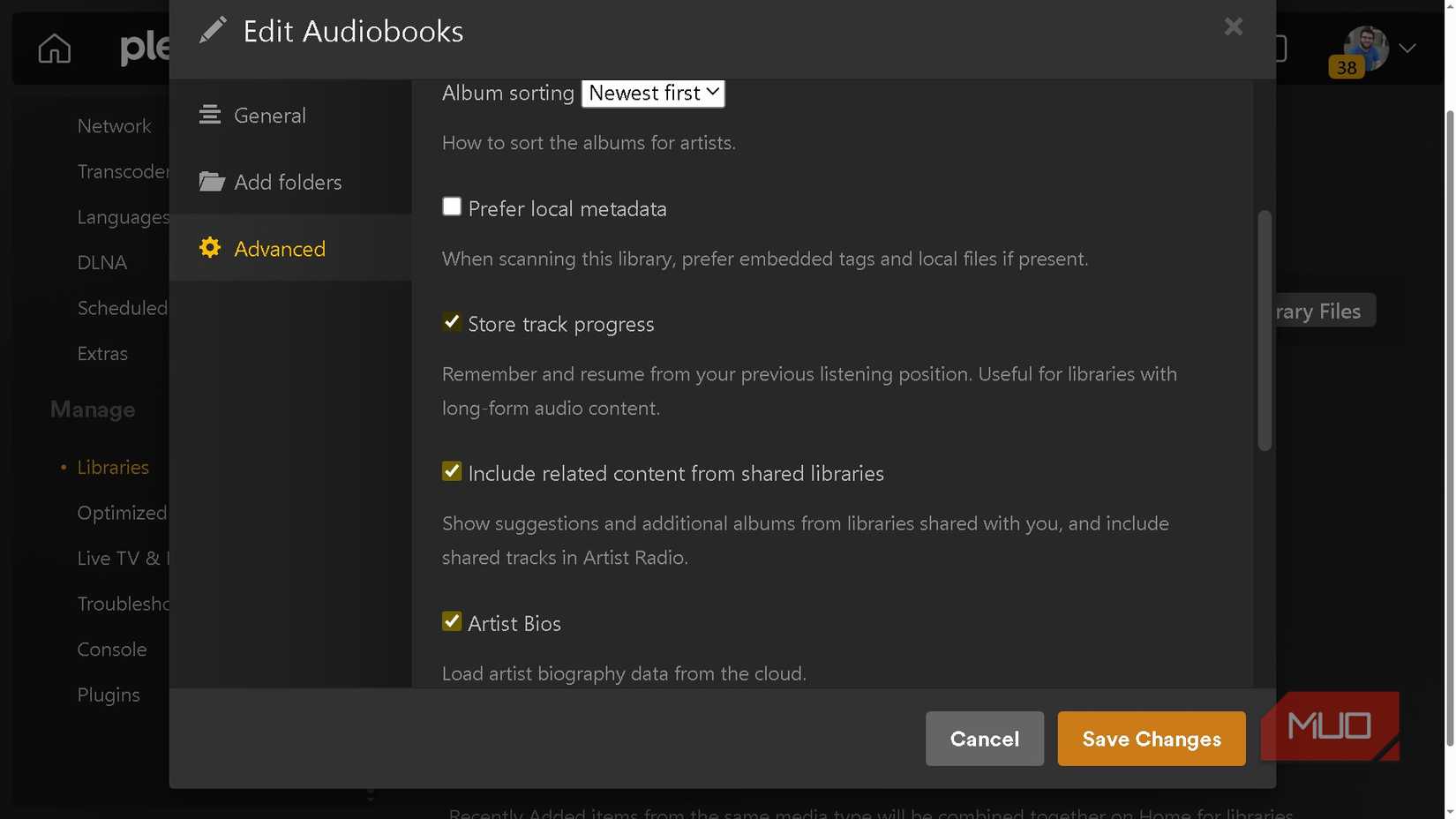Click the pencil icon beside Edit Audiobooks
1456x819 pixels.
[x=213, y=31]
